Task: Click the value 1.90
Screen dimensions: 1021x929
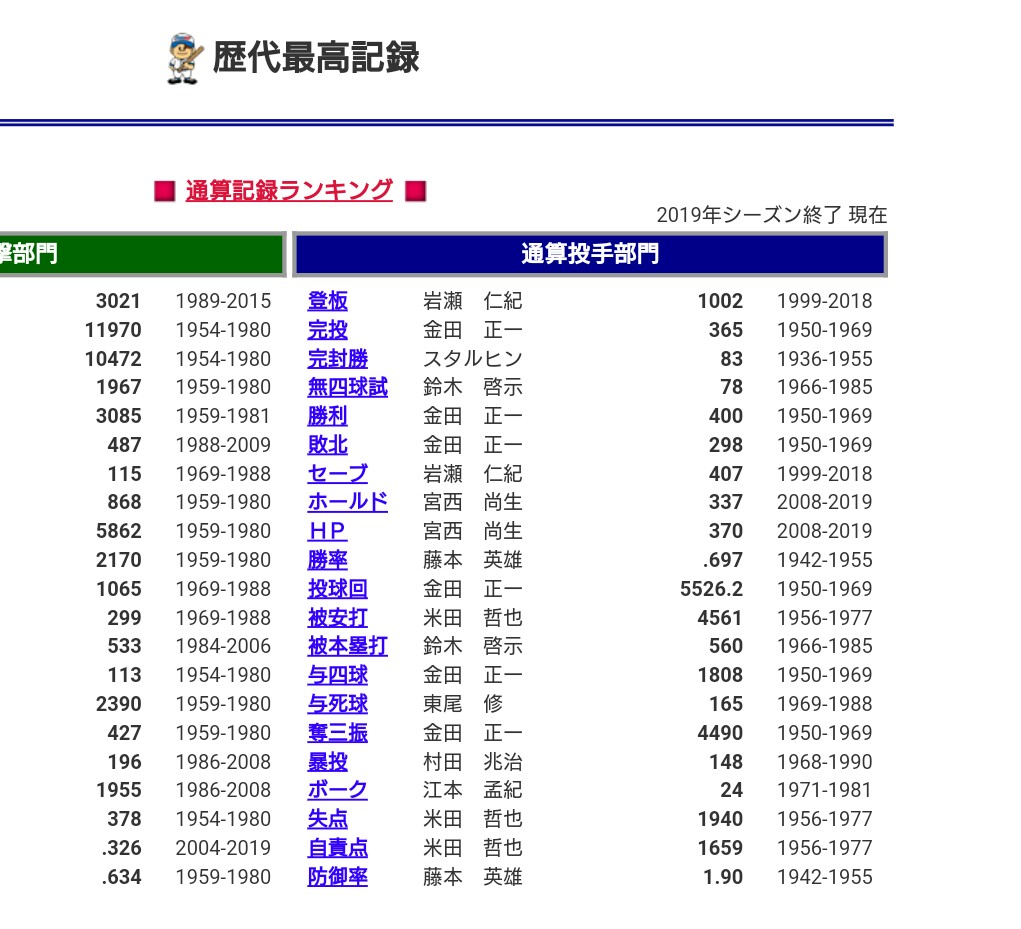Action: coord(723,876)
